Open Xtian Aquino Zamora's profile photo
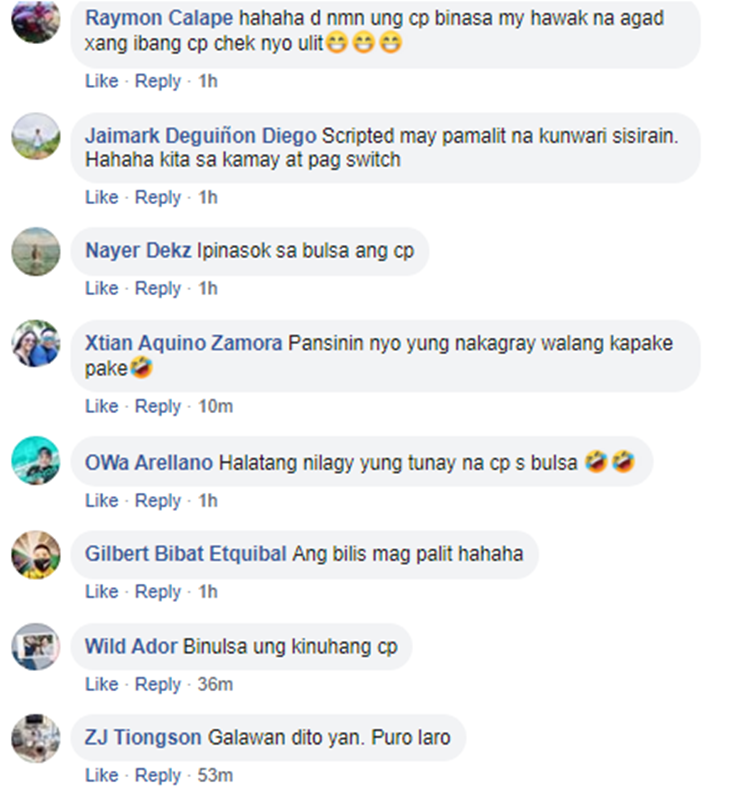 click(36, 343)
